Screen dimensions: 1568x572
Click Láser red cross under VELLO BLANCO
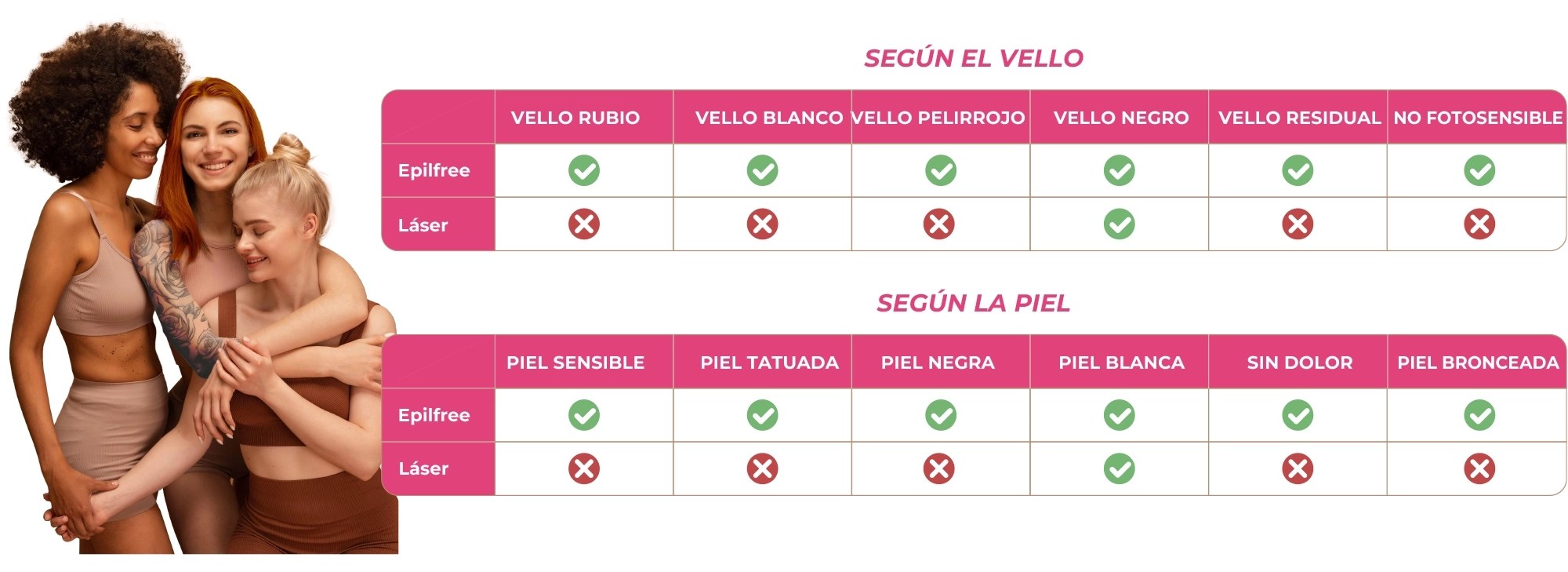(x=762, y=224)
